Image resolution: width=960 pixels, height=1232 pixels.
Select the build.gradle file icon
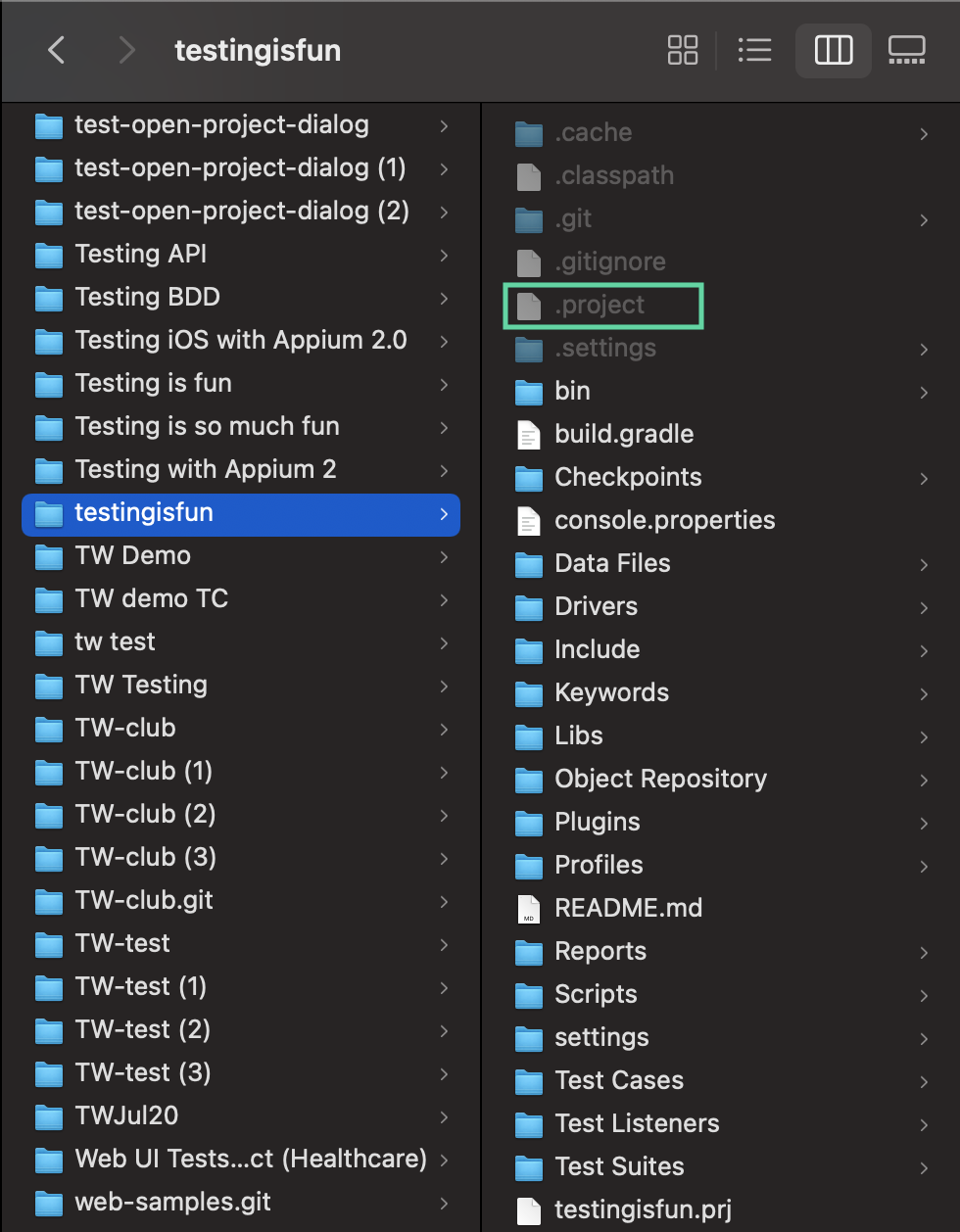(x=529, y=435)
